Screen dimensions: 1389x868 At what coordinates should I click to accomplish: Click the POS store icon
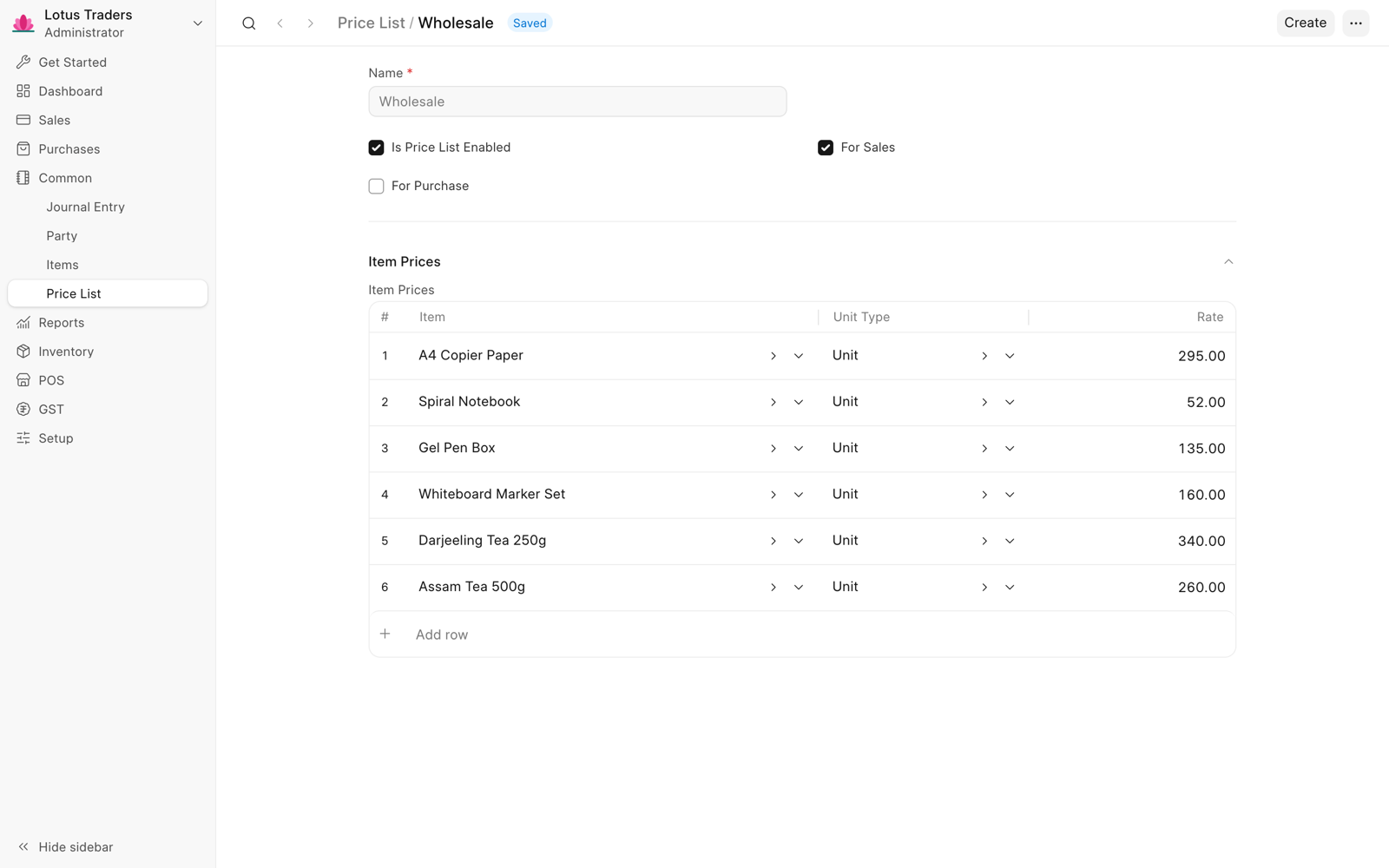click(x=23, y=380)
